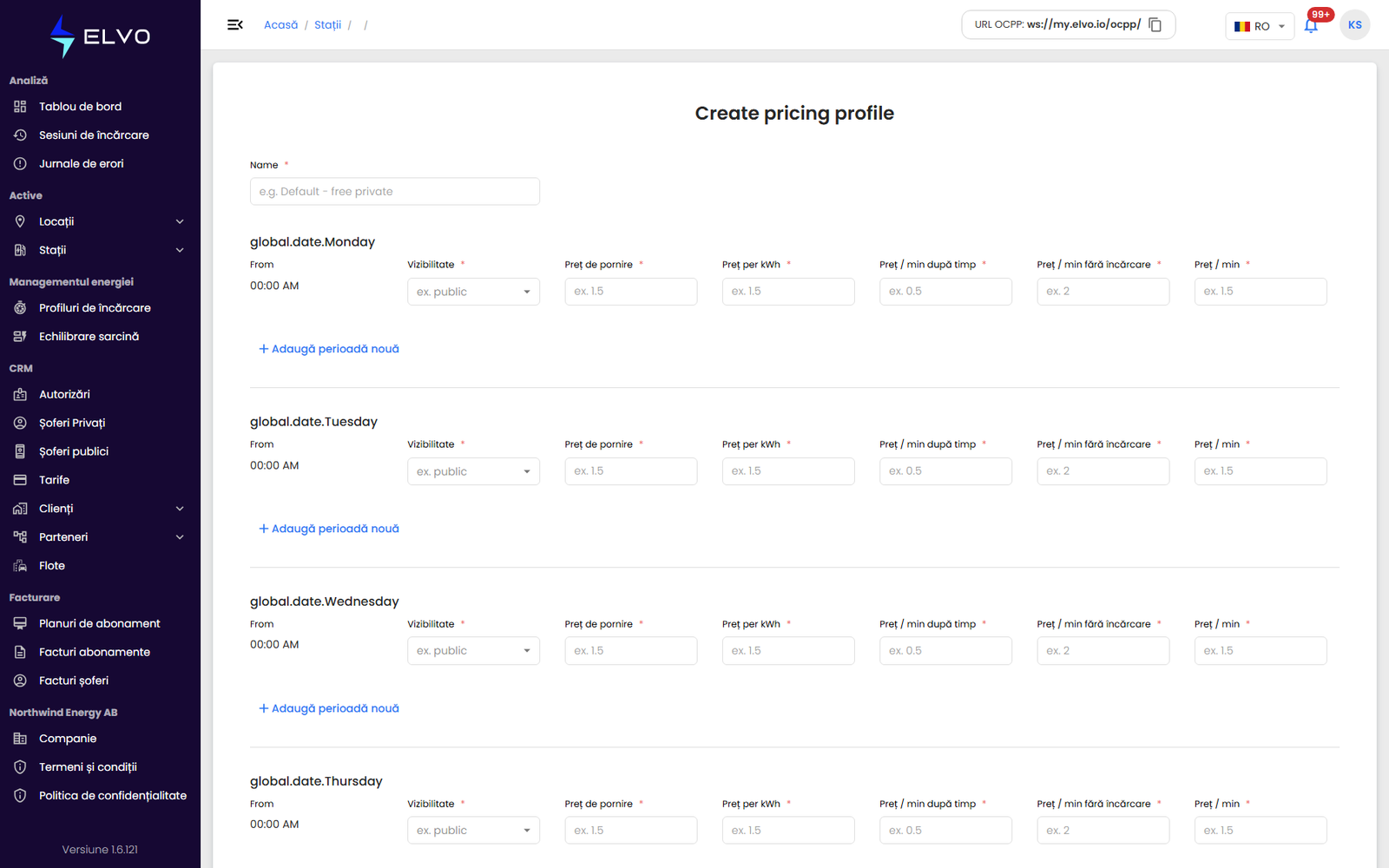Screen dimensions: 1389x868
Task: Add new period for Wednesday
Action: [329, 708]
